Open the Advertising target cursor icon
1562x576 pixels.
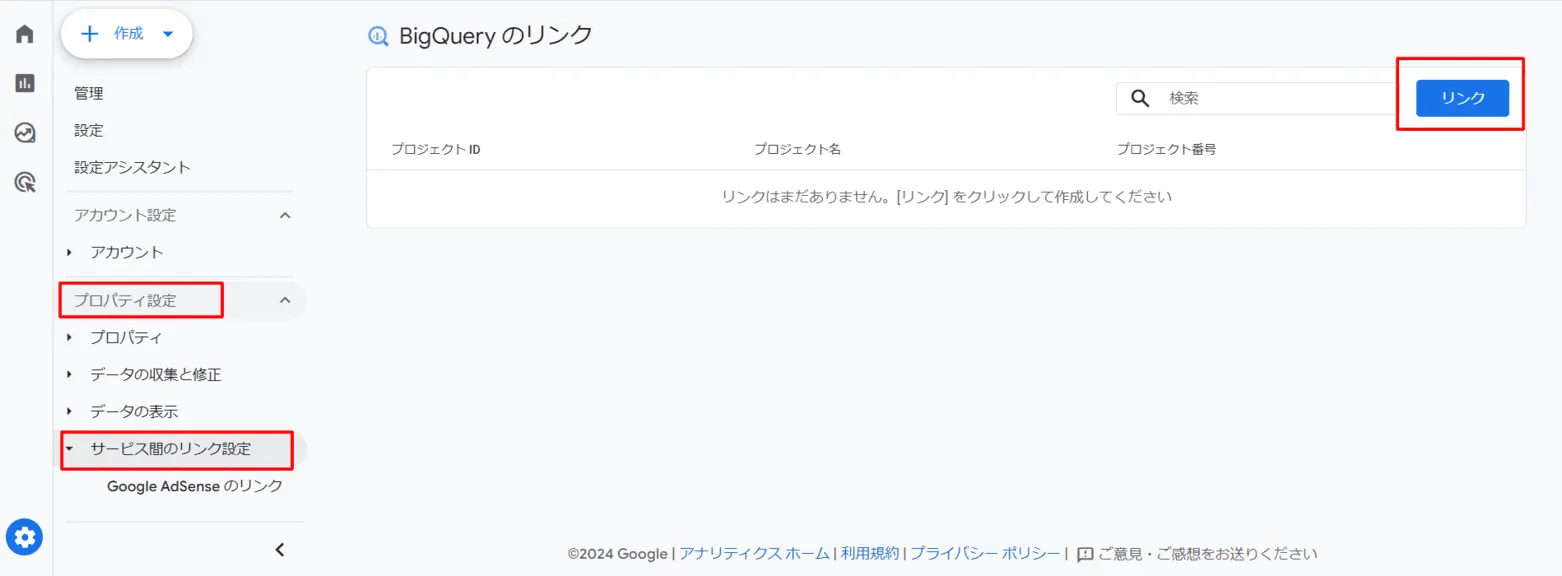pos(25,182)
